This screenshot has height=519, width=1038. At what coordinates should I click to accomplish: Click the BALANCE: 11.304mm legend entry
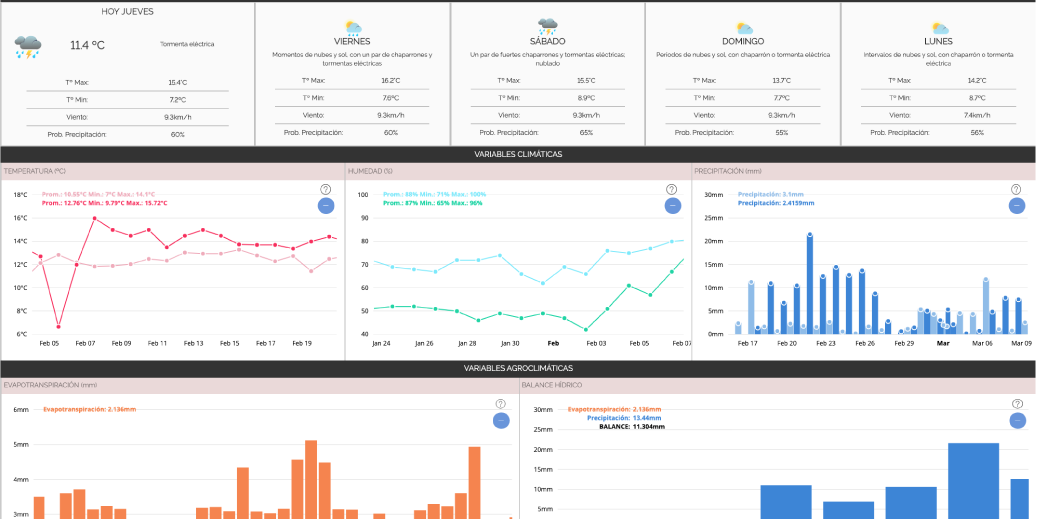tap(632, 427)
